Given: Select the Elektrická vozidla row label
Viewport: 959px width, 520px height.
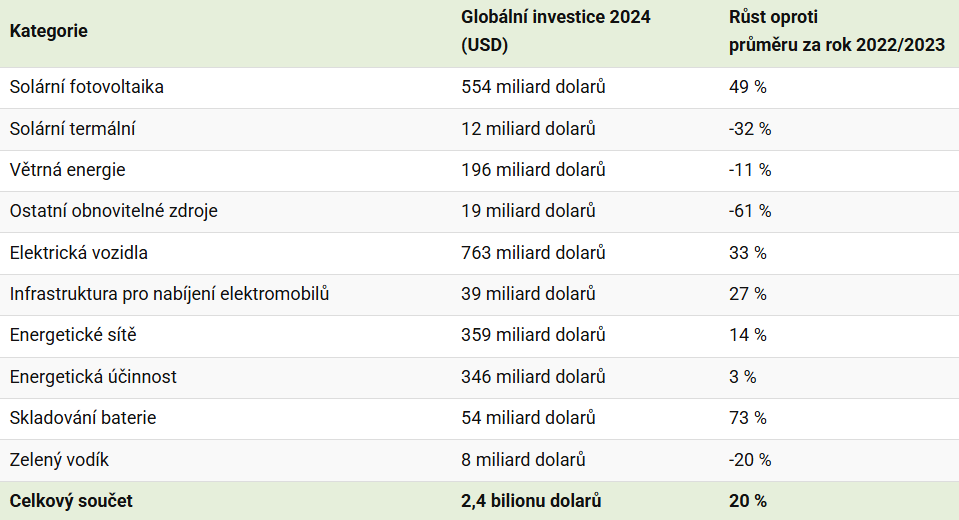Looking at the screenshot, I should [79, 253].
